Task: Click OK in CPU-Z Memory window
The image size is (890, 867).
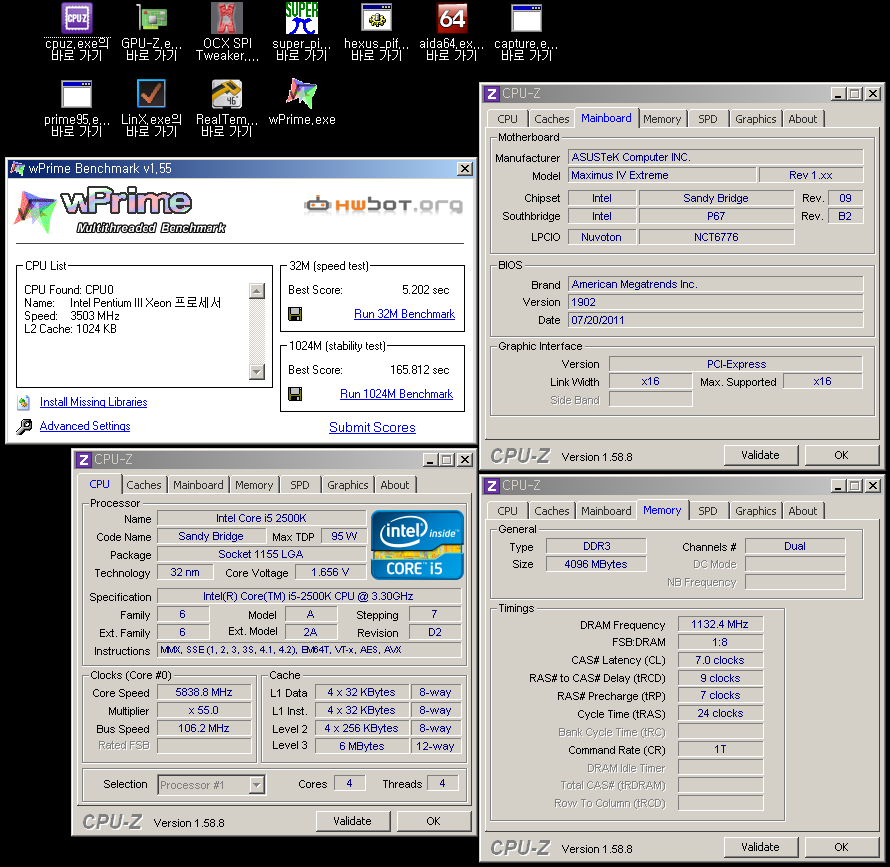Action: [x=842, y=847]
